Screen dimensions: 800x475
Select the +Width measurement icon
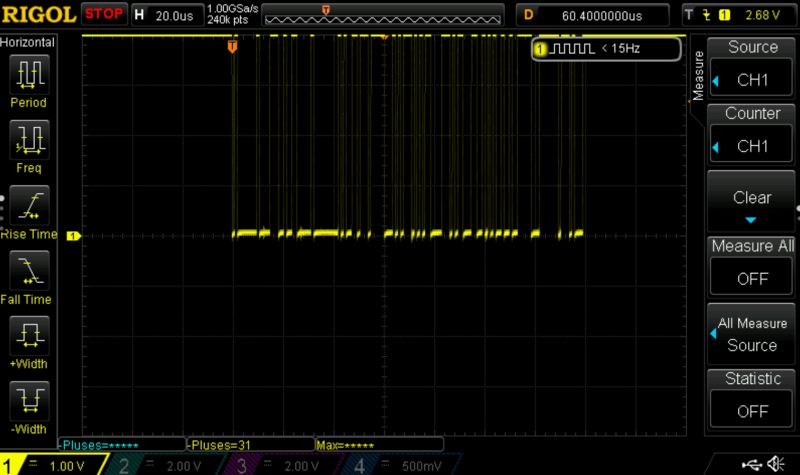[x=30, y=336]
